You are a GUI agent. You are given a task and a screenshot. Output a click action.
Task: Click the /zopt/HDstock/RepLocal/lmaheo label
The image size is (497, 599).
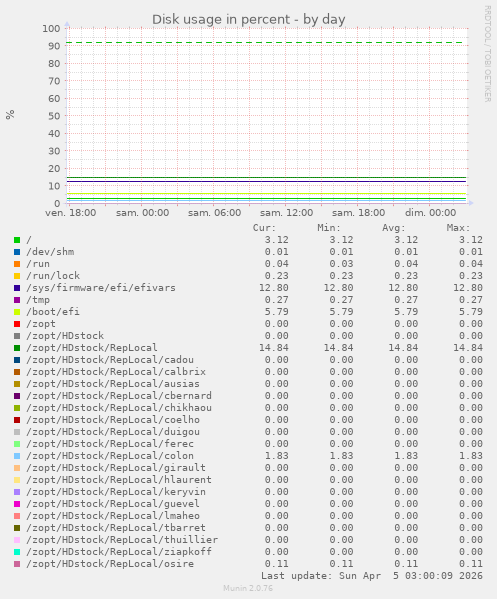[x=113, y=516]
